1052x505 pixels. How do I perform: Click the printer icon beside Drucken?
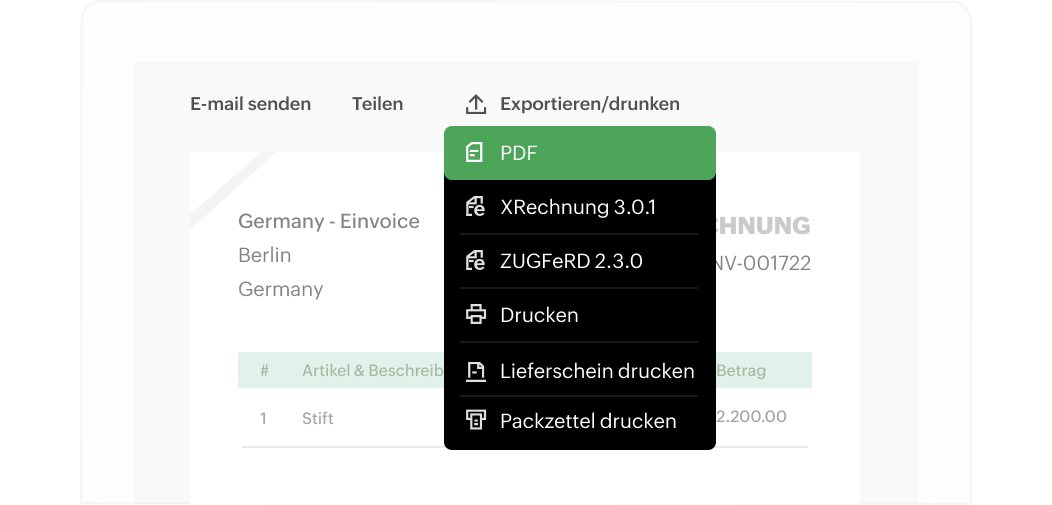(x=476, y=315)
